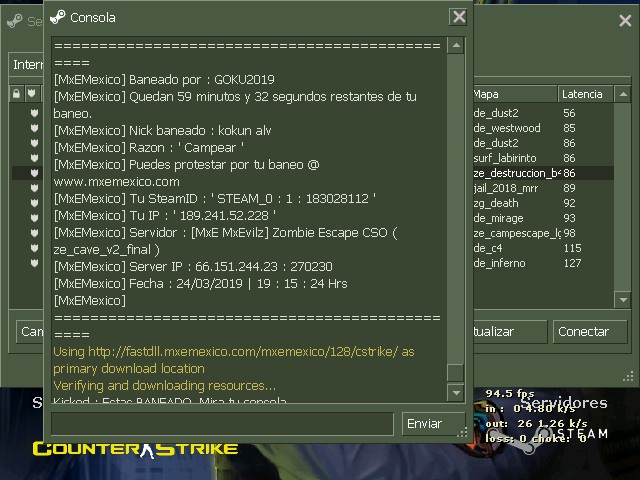Send command with the Enviar button

click(433, 424)
